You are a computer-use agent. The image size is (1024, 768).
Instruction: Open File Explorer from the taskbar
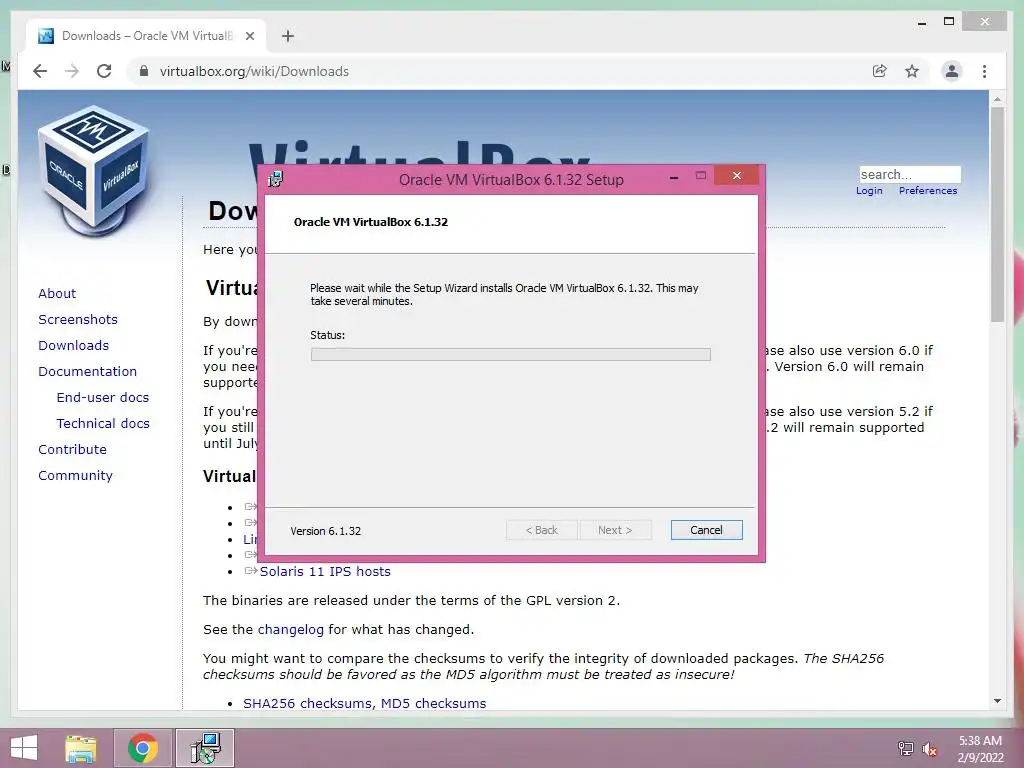pyautogui.click(x=81, y=748)
